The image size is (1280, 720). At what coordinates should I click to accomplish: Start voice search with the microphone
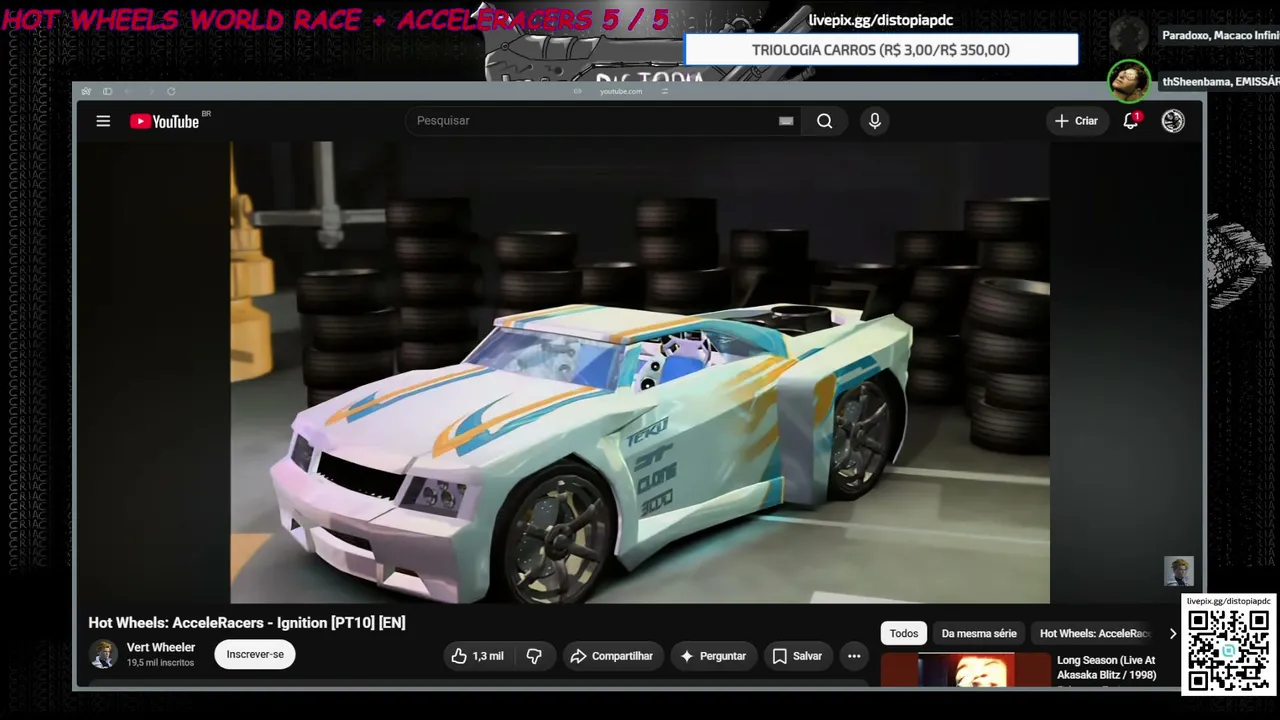click(x=875, y=121)
